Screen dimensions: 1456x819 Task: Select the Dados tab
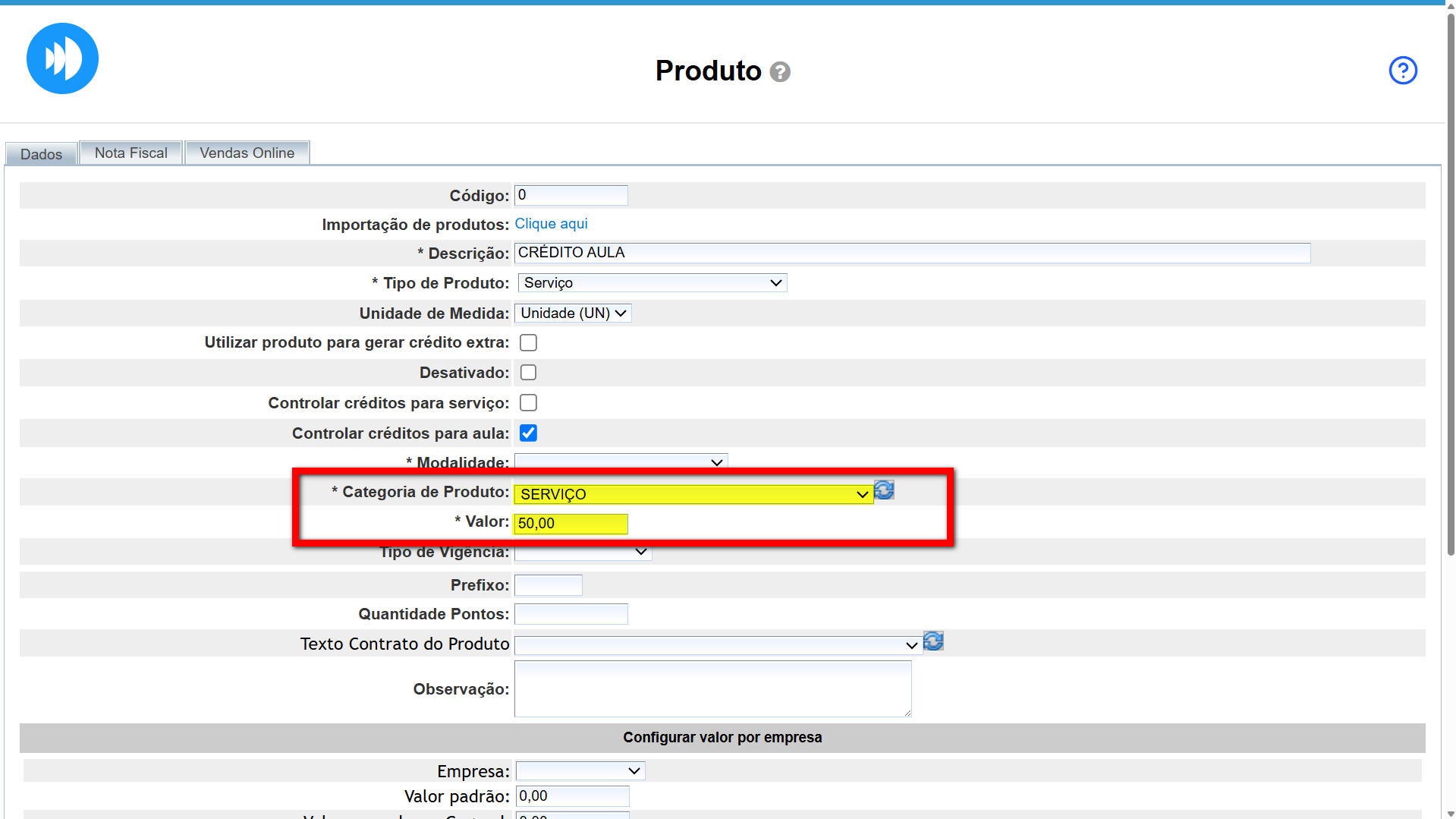coord(41,154)
